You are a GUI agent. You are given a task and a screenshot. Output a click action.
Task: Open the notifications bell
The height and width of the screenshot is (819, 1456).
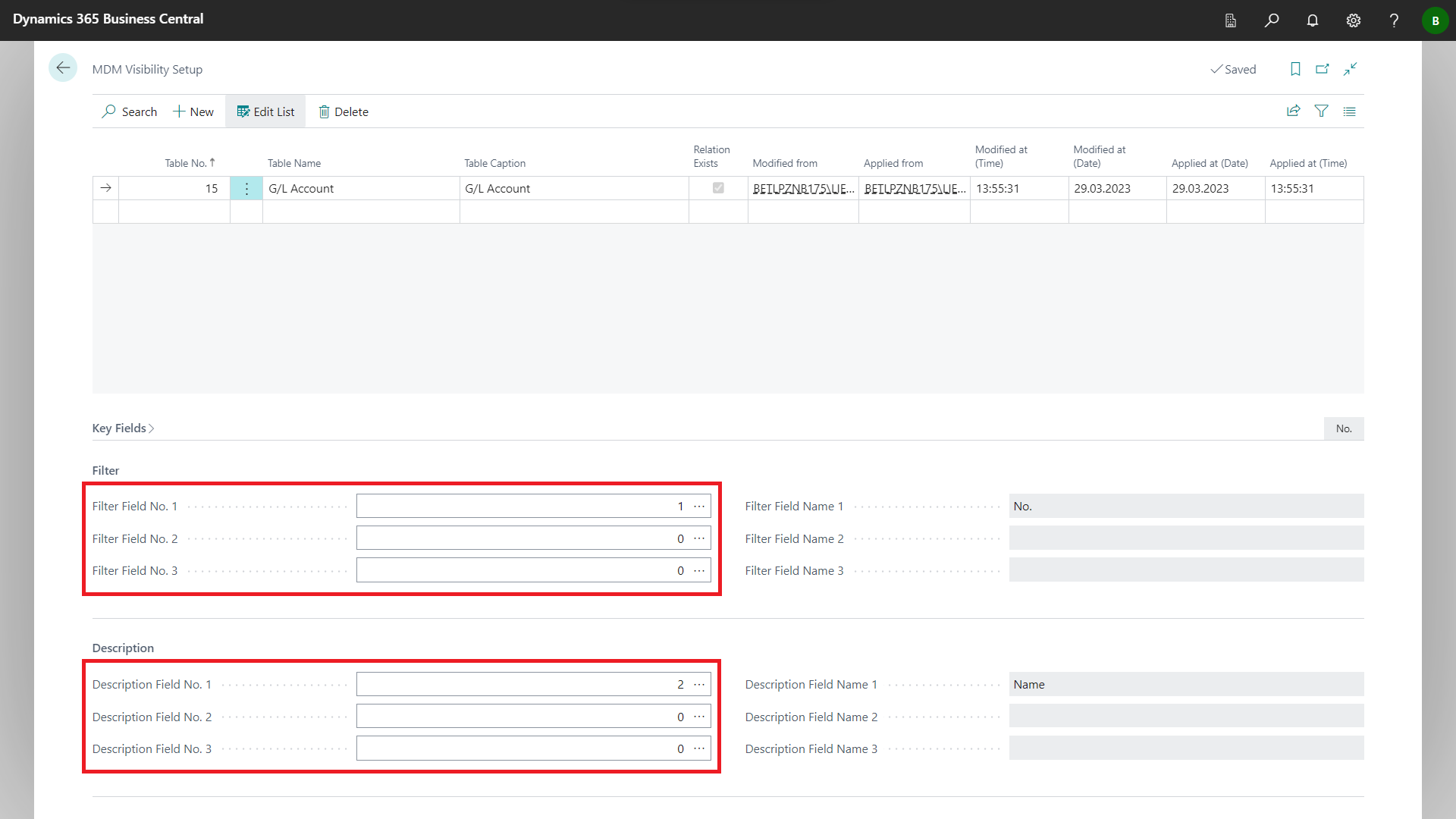tap(1313, 20)
